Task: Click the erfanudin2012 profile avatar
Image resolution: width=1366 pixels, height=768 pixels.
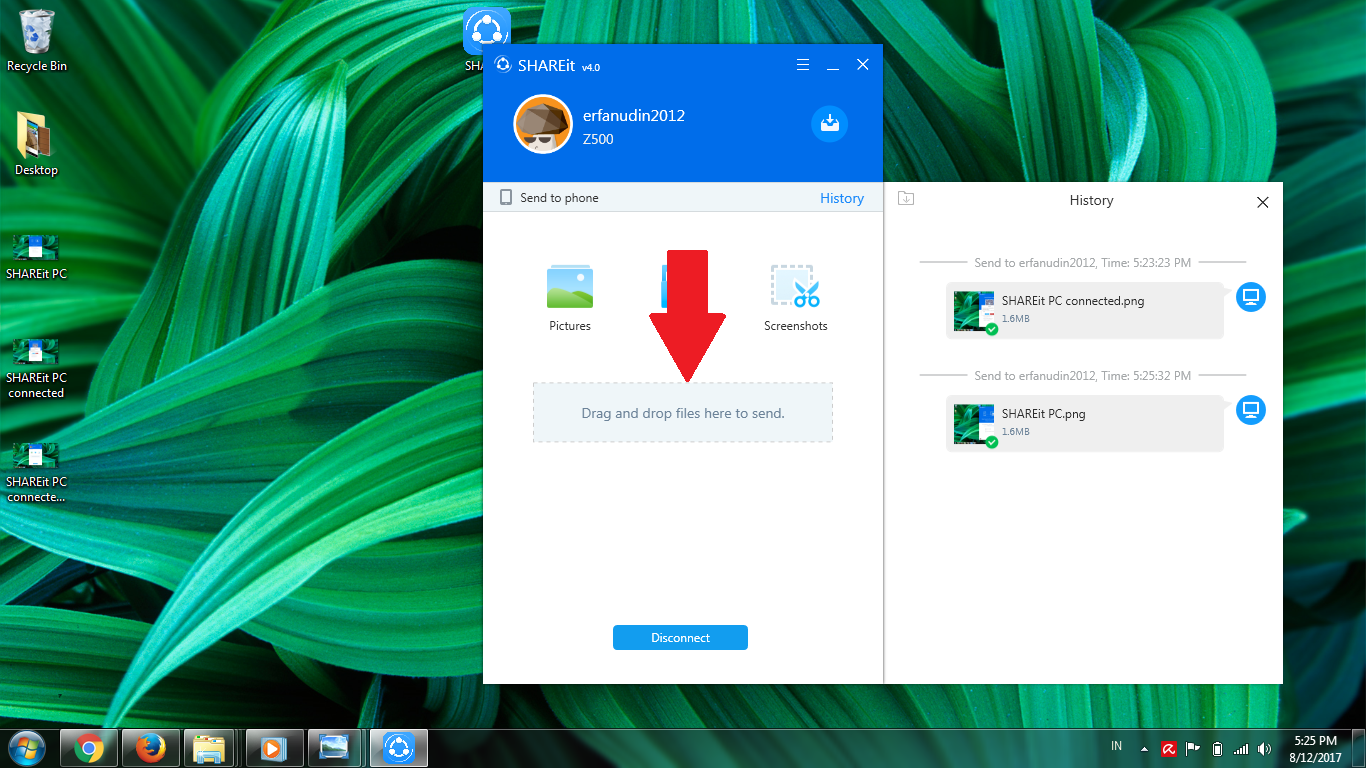Action: click(542, 124)
